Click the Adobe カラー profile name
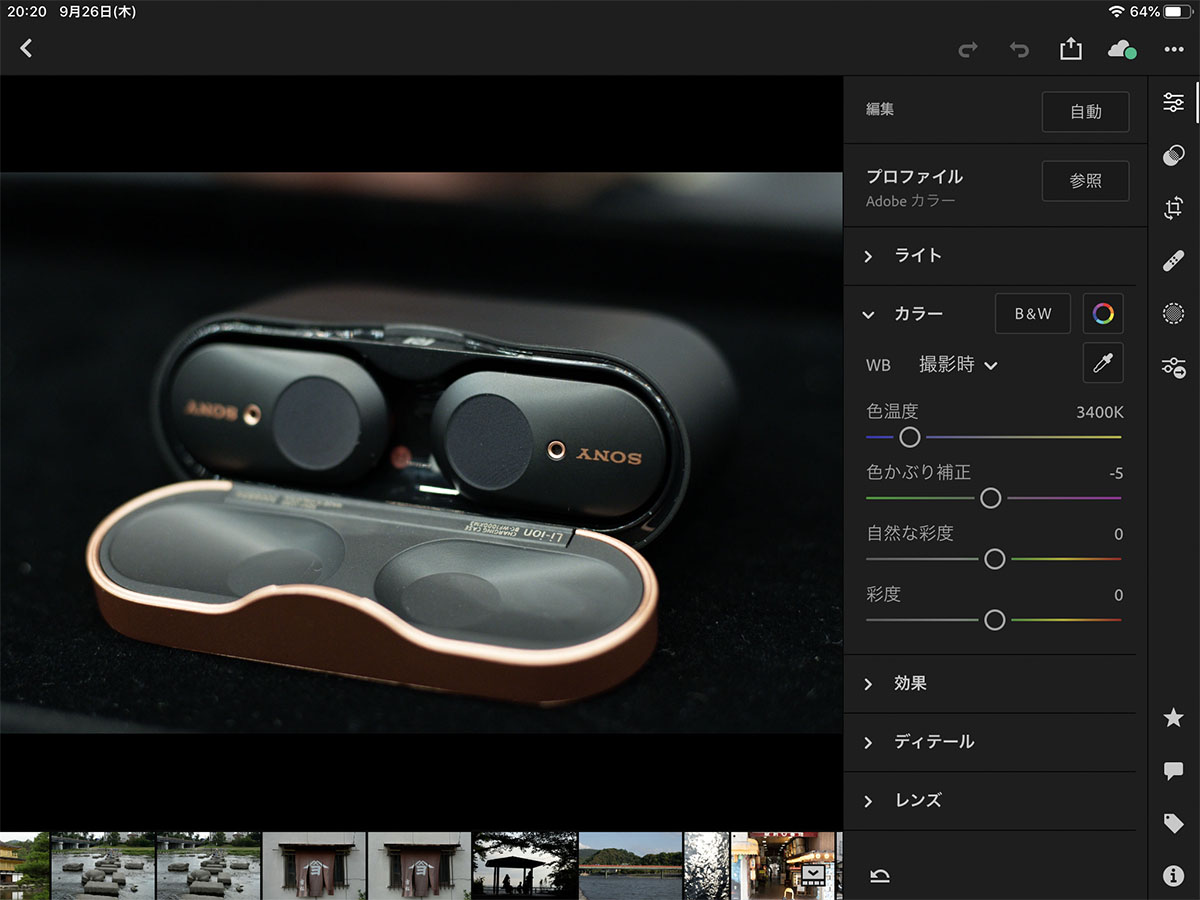The width and height of the screenshot is (1200, 900). click(x=911, y=201)
